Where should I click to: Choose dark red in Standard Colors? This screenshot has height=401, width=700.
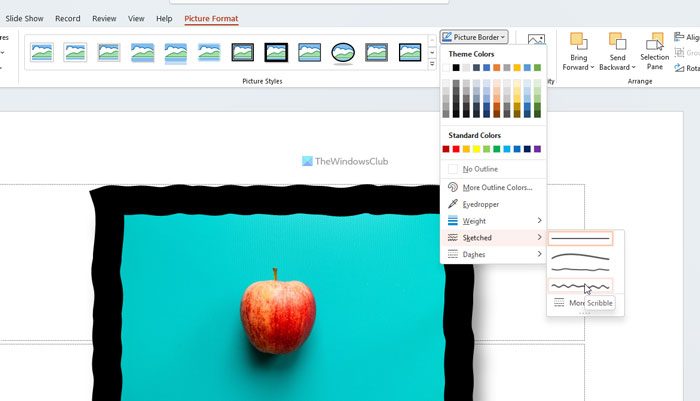pyautogui.click(x=446, y=149)
